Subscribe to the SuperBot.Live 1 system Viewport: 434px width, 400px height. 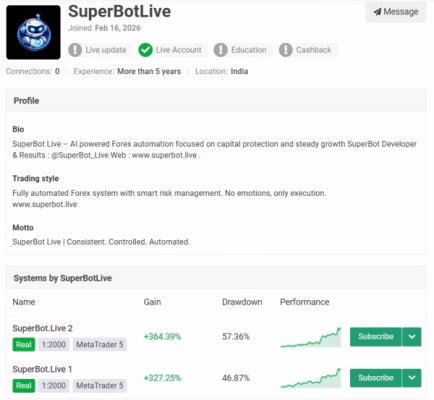click(x=376, y=378)
